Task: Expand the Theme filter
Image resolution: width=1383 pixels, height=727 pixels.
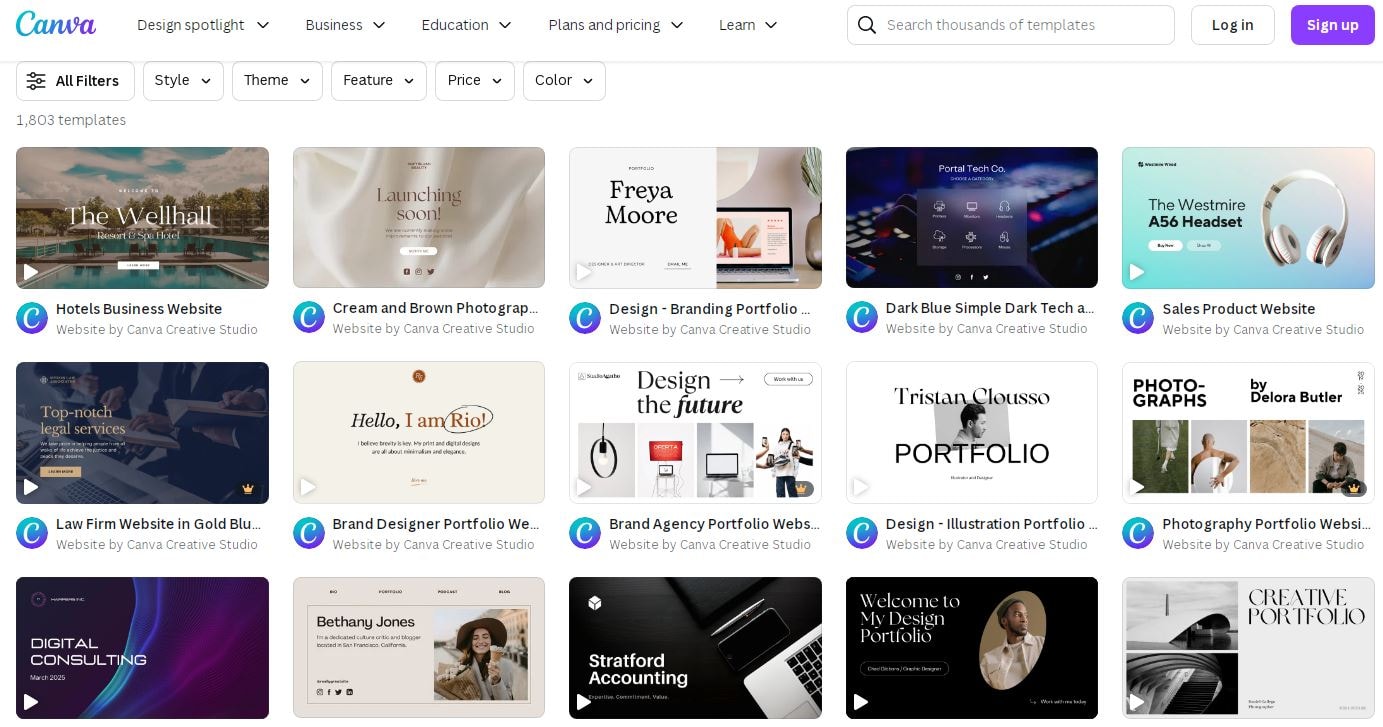Action: coord(277,80)
